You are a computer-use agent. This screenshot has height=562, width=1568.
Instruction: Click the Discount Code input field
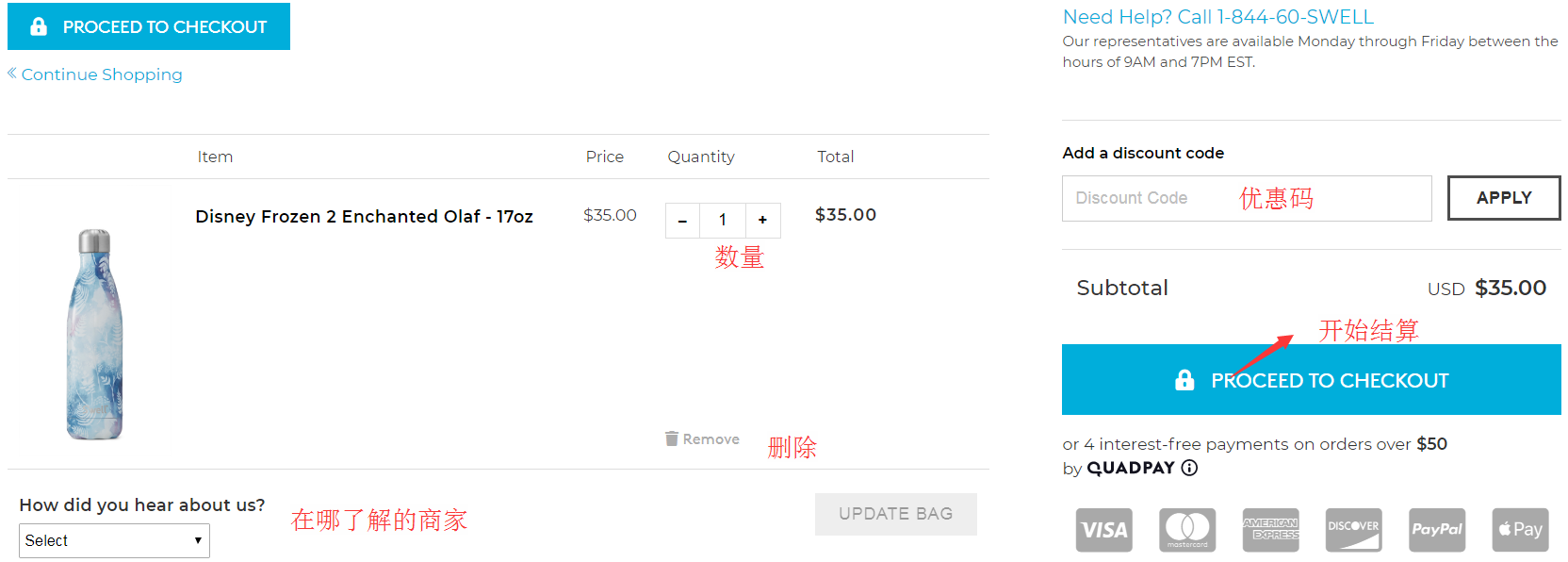pos(1246,198)
